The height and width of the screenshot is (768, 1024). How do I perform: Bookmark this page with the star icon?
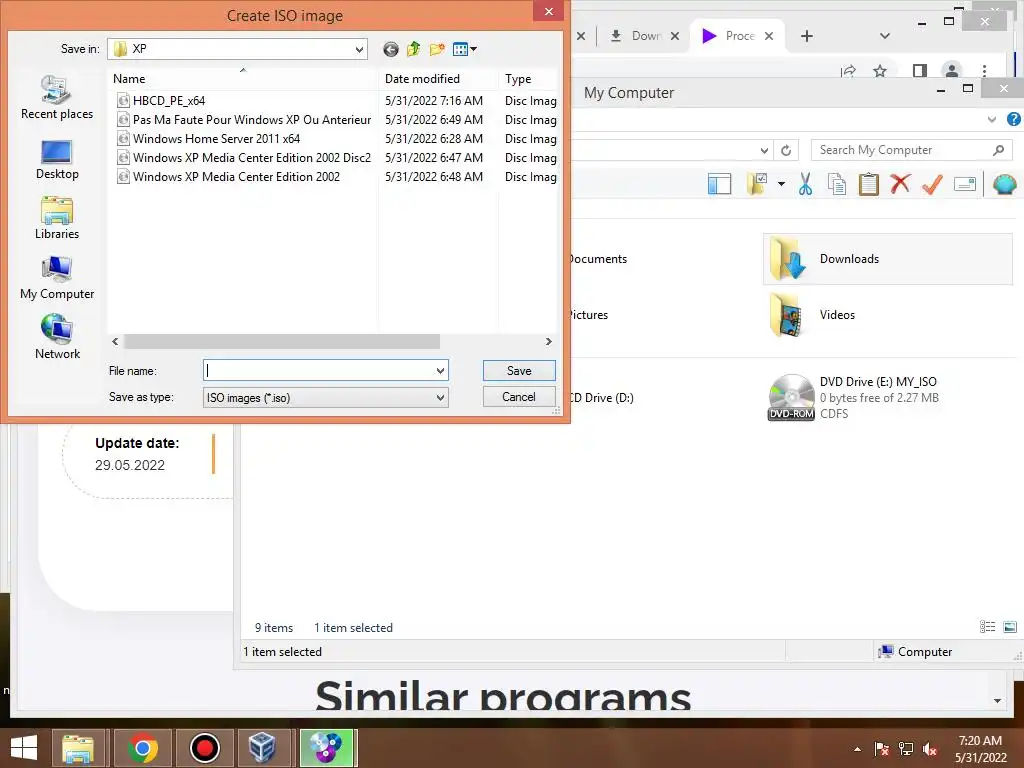tap(880, 71)
